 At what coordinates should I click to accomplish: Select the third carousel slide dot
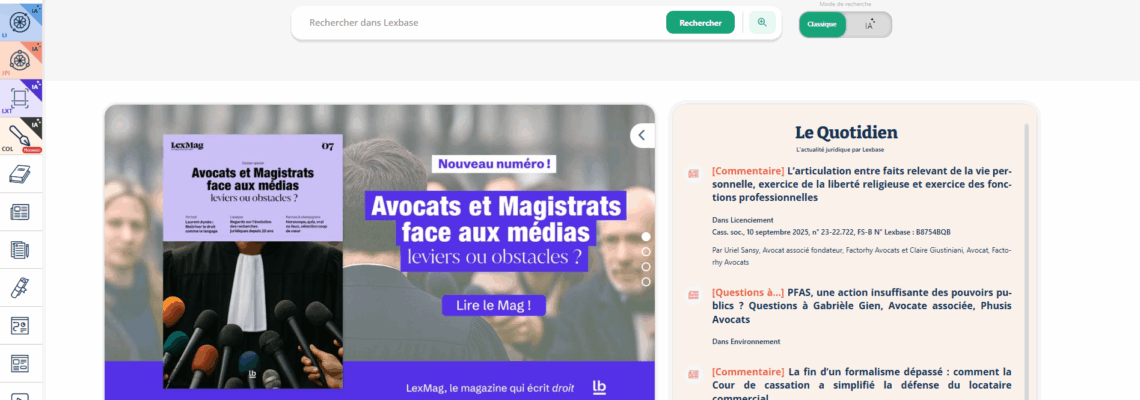coord(646,267)
